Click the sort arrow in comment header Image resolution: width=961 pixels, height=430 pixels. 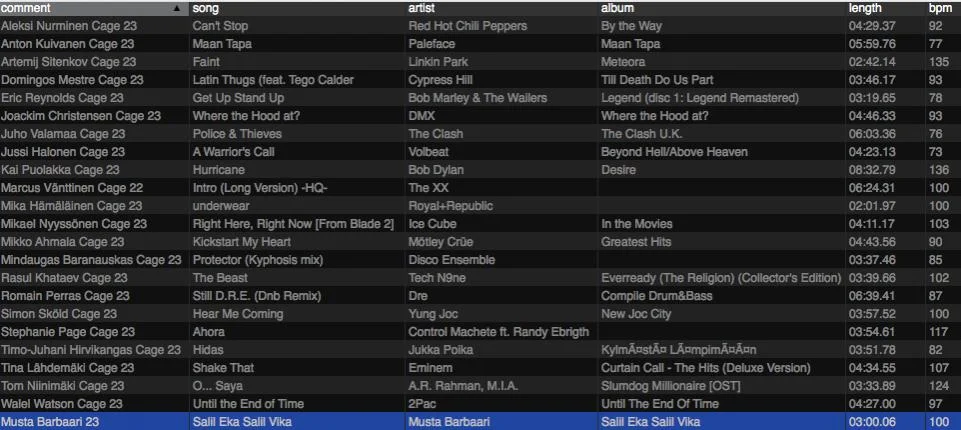coord(177,8)
